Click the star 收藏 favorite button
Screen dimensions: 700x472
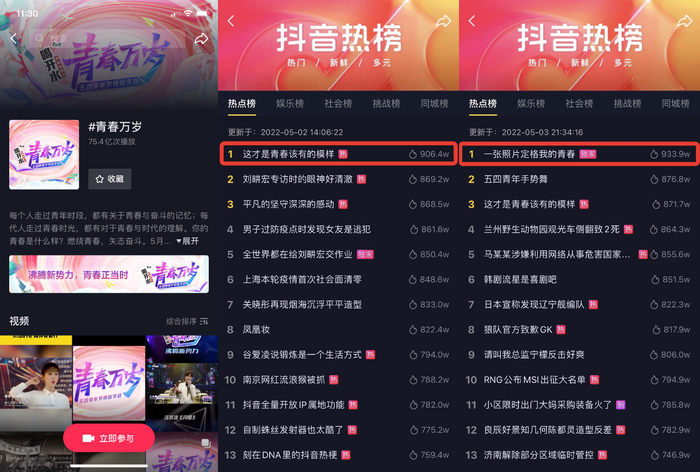pyautogui.click(x=109, y=179)
